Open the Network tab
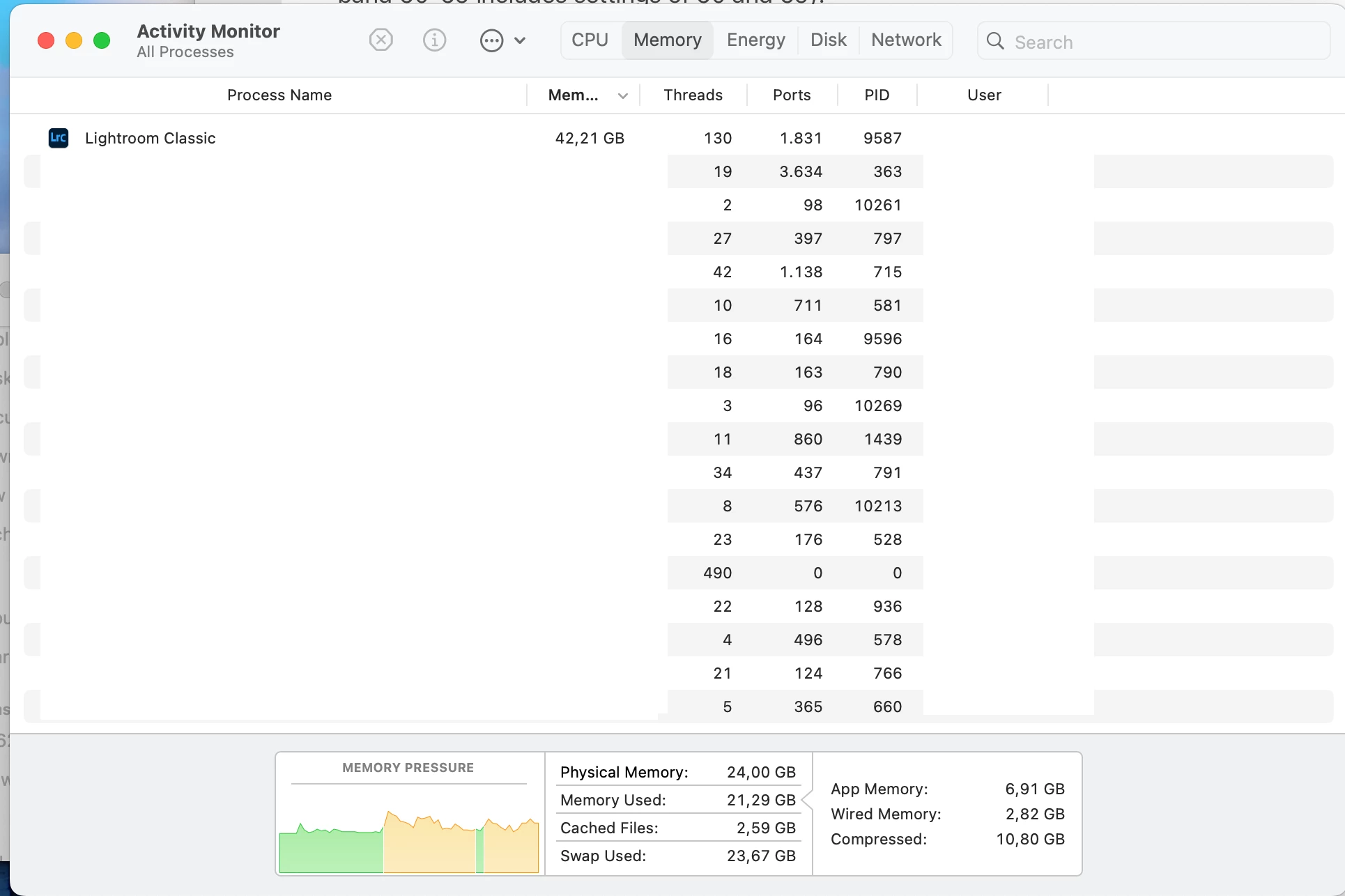The image size is (1345, 896). 905,40
